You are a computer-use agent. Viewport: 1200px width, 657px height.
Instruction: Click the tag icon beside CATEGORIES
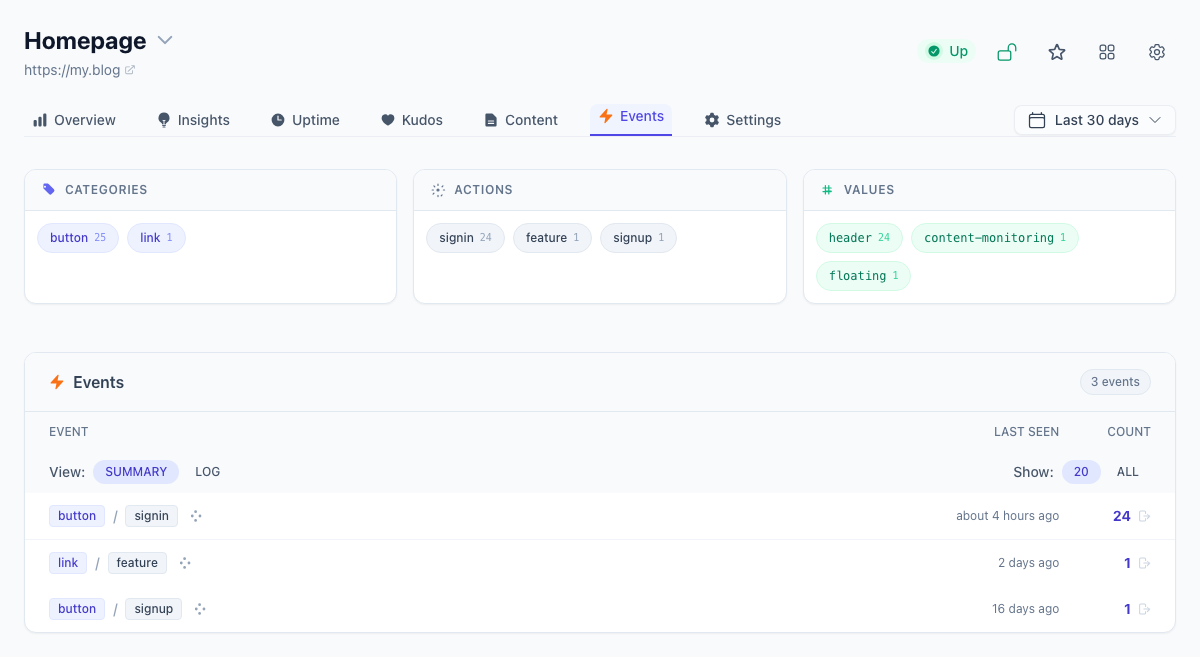tap(49, 189)
